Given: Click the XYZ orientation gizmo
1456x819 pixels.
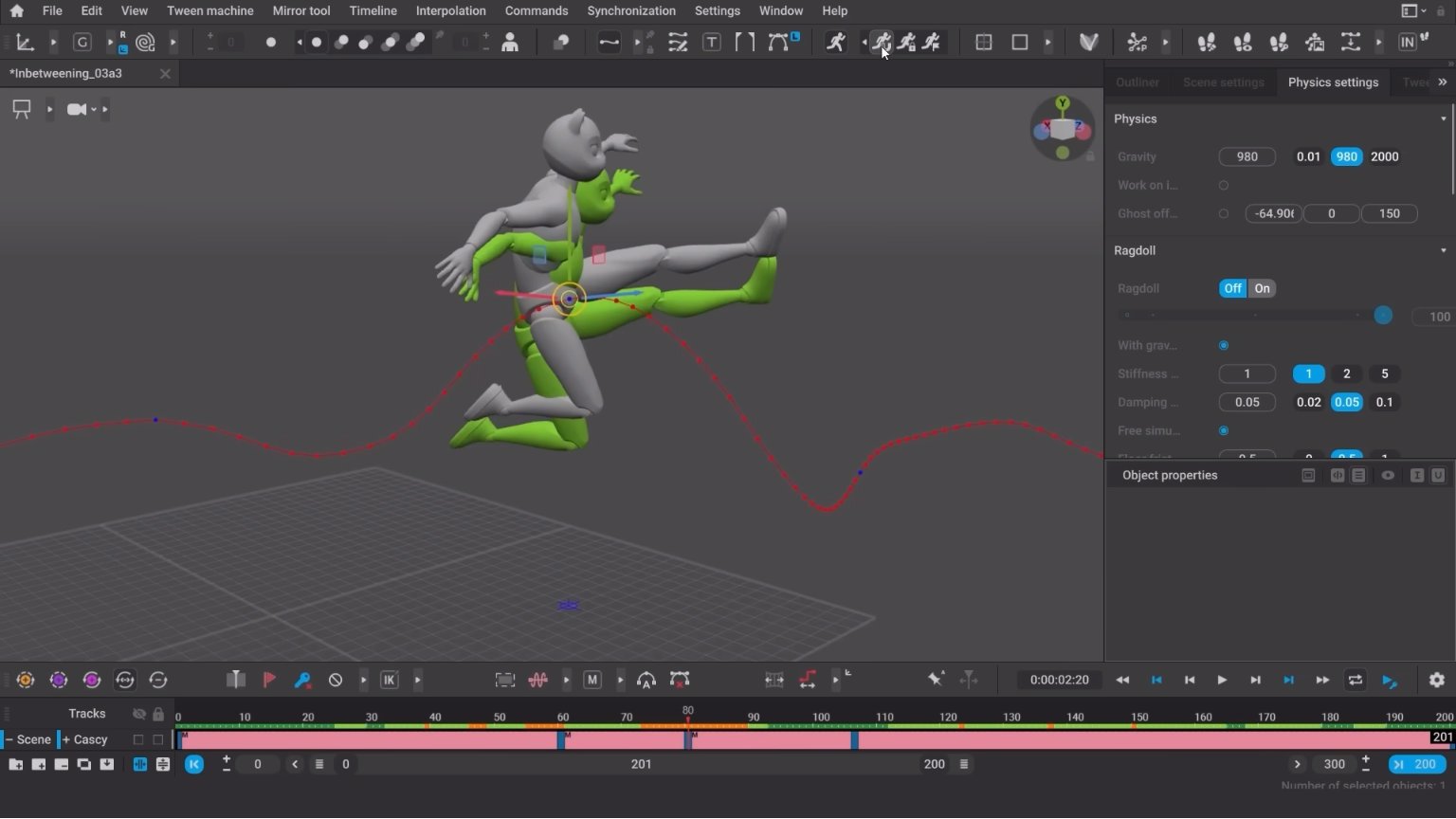Looking at the screenshot, I should [x=1063, y=128].
